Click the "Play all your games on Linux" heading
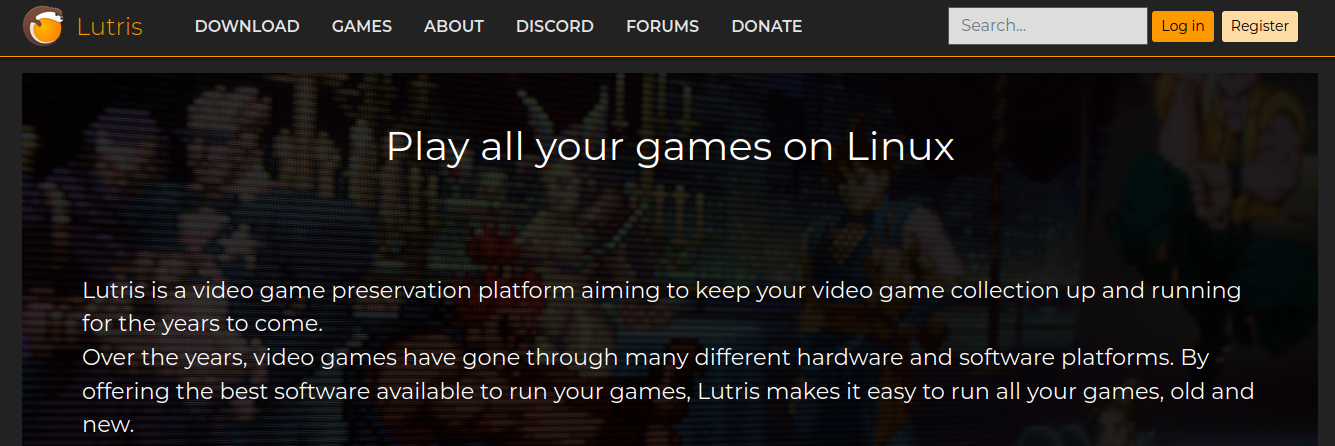This screenshot has width=1335, height=446. [x=670, y=147]
